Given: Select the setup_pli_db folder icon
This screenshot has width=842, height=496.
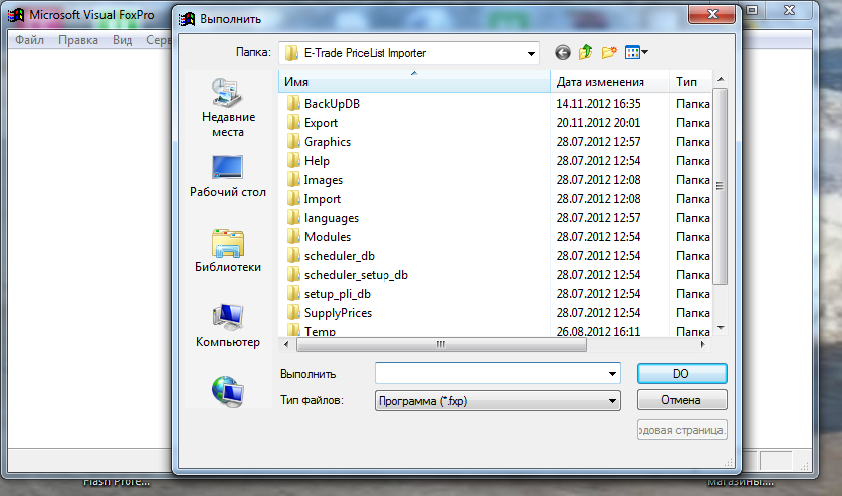Looking at the screenshot, I should pos(293,294).
